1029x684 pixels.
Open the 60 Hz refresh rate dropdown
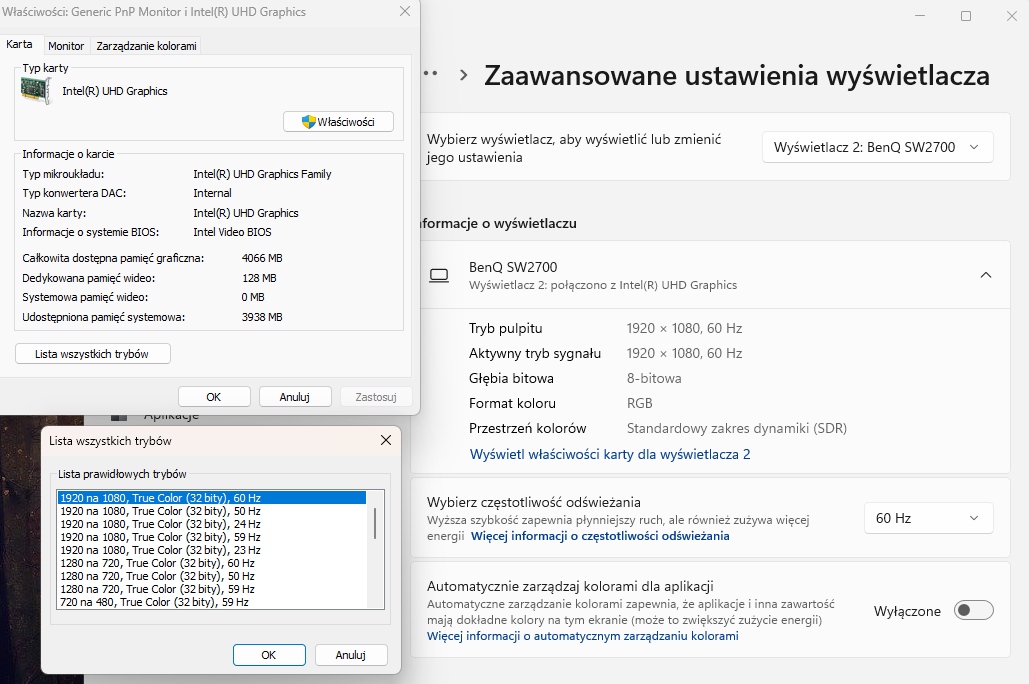coord(928,518)
